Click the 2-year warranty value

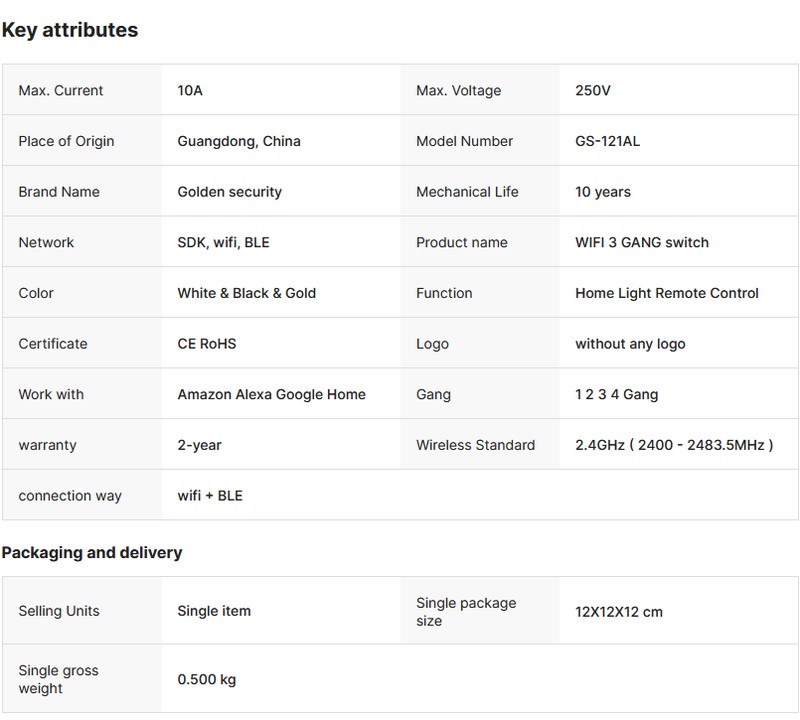[199, 445]
